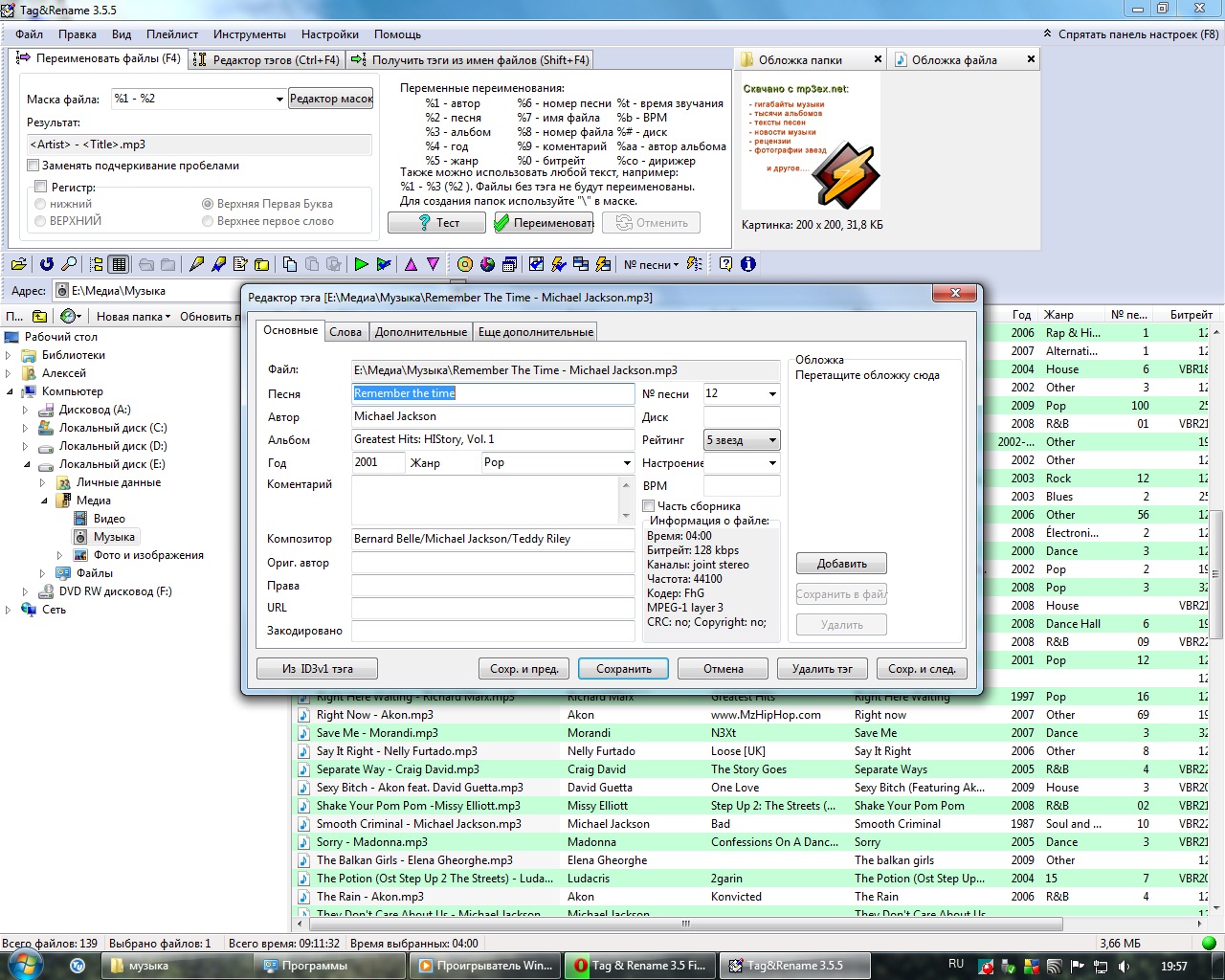The width and height of the screenshot is (1225, 980).
Task: Click the blue checkmark window toolbar icon
Action: [x=536, y=264]
